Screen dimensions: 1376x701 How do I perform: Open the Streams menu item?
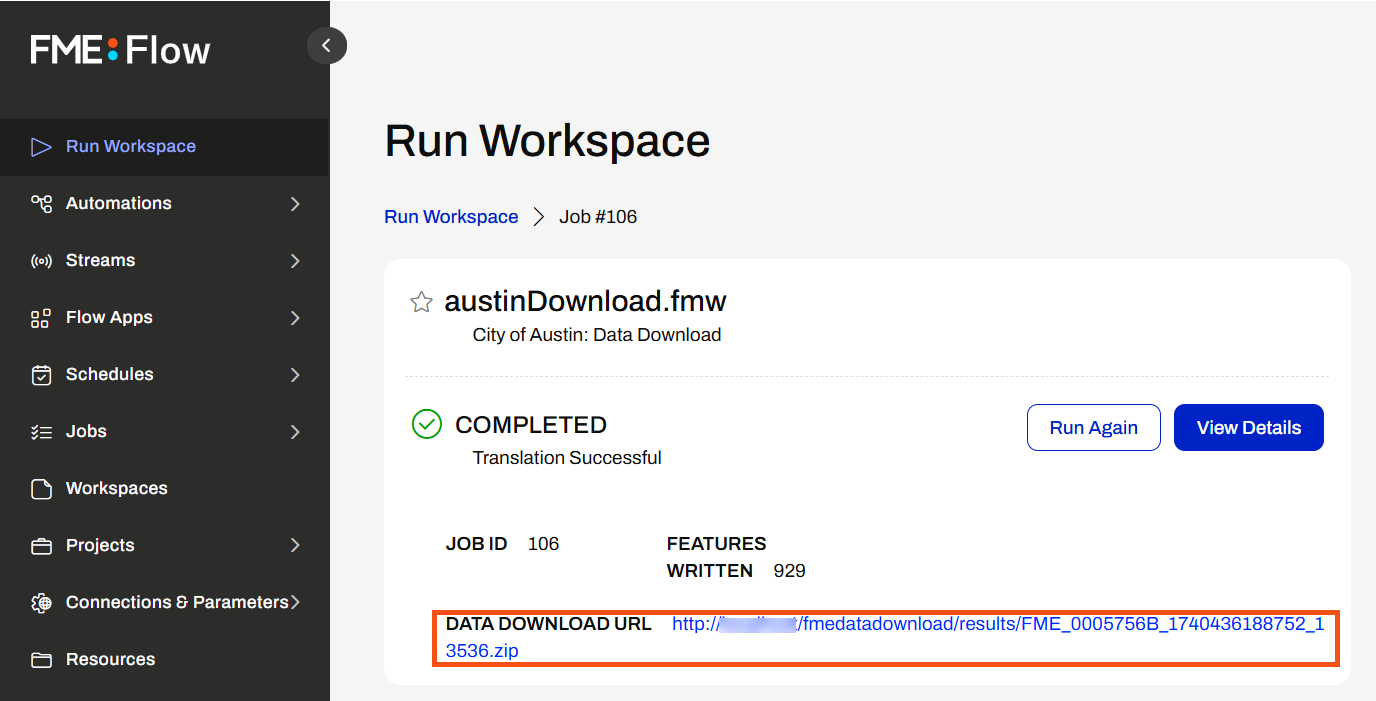tap(164, 261)
